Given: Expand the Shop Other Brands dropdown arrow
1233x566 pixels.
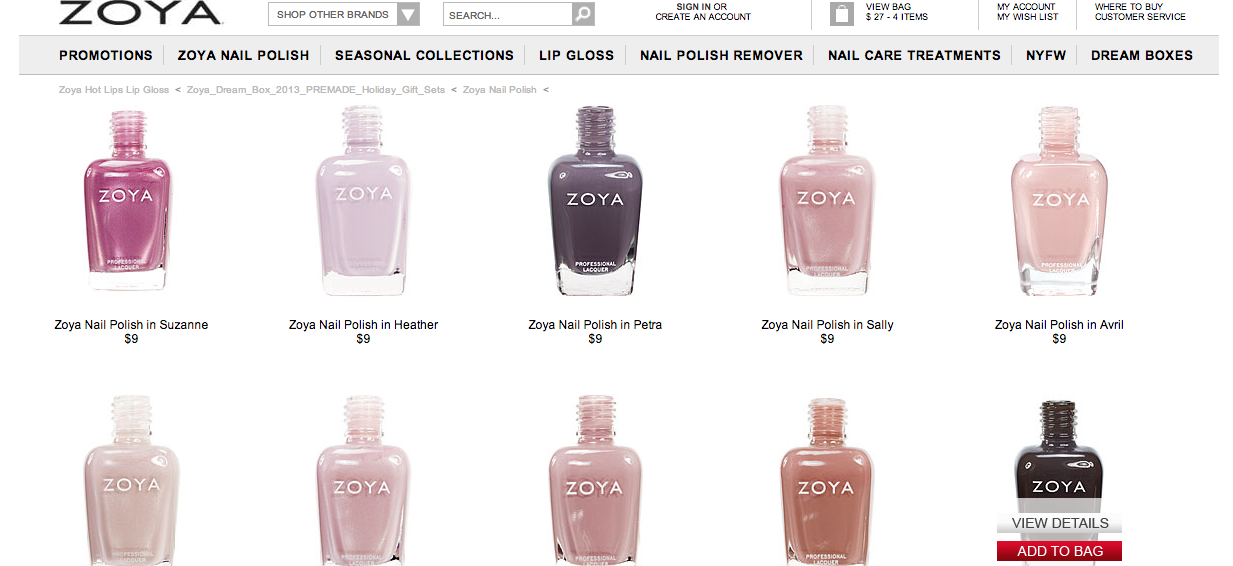Looking at the screenshot, I should click(408, 15).
